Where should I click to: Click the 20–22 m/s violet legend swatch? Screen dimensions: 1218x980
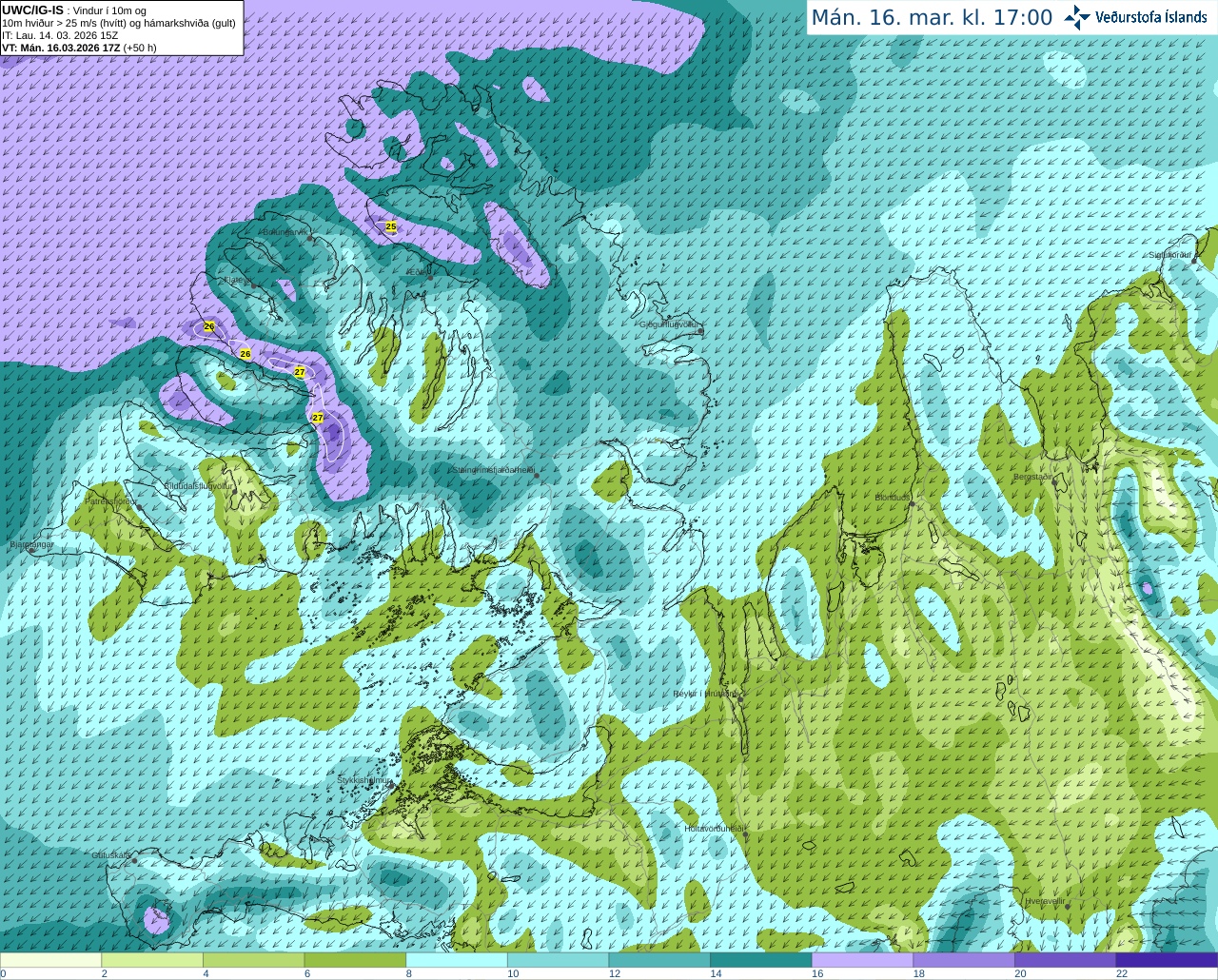1065,959
